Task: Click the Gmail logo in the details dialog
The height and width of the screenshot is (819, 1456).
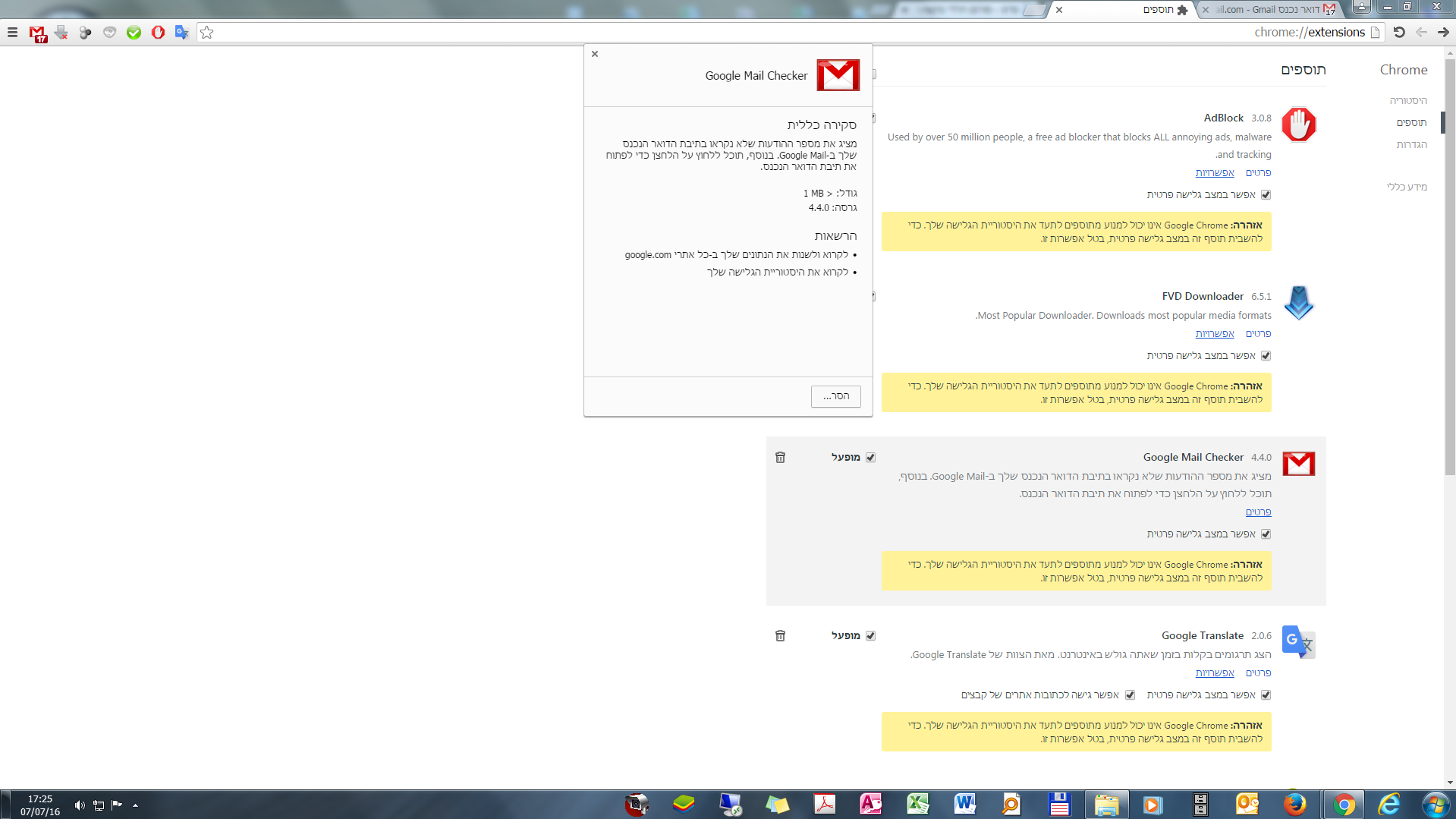Action: coord(838,75)
